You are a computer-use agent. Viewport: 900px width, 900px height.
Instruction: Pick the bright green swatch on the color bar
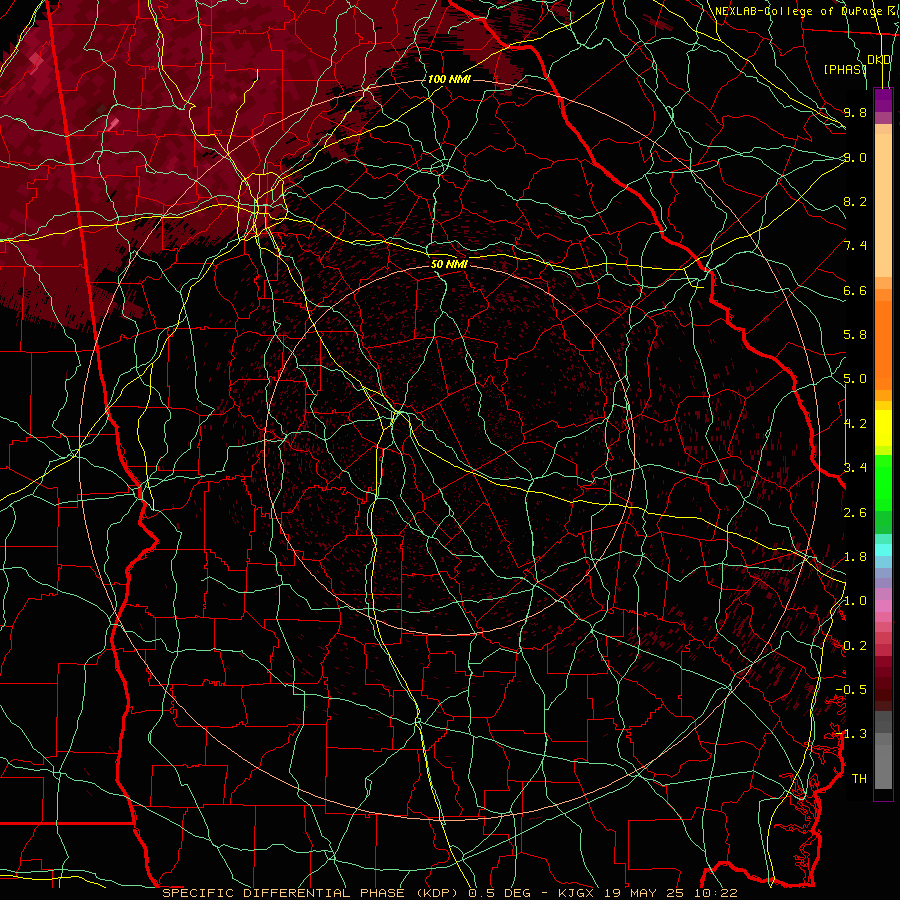pos(883,482)
